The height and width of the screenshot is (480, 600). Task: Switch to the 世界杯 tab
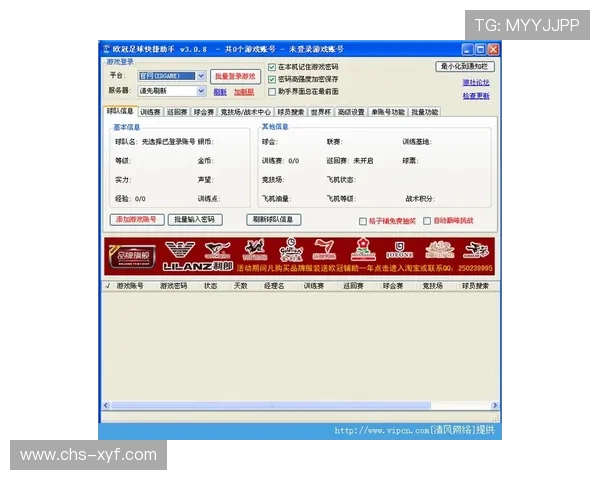(x=320, y=112)
